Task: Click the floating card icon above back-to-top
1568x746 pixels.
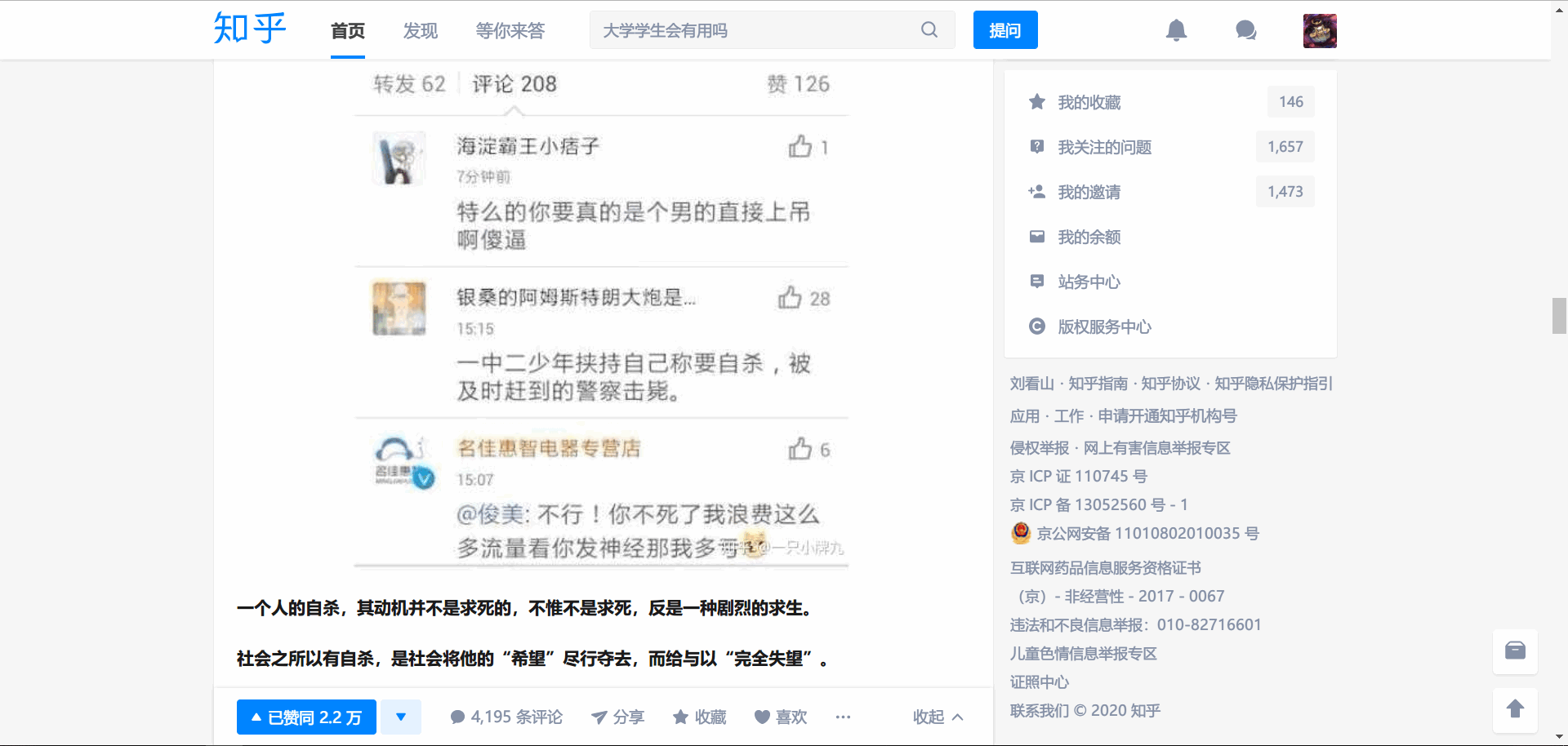Action: (1515, 651)
